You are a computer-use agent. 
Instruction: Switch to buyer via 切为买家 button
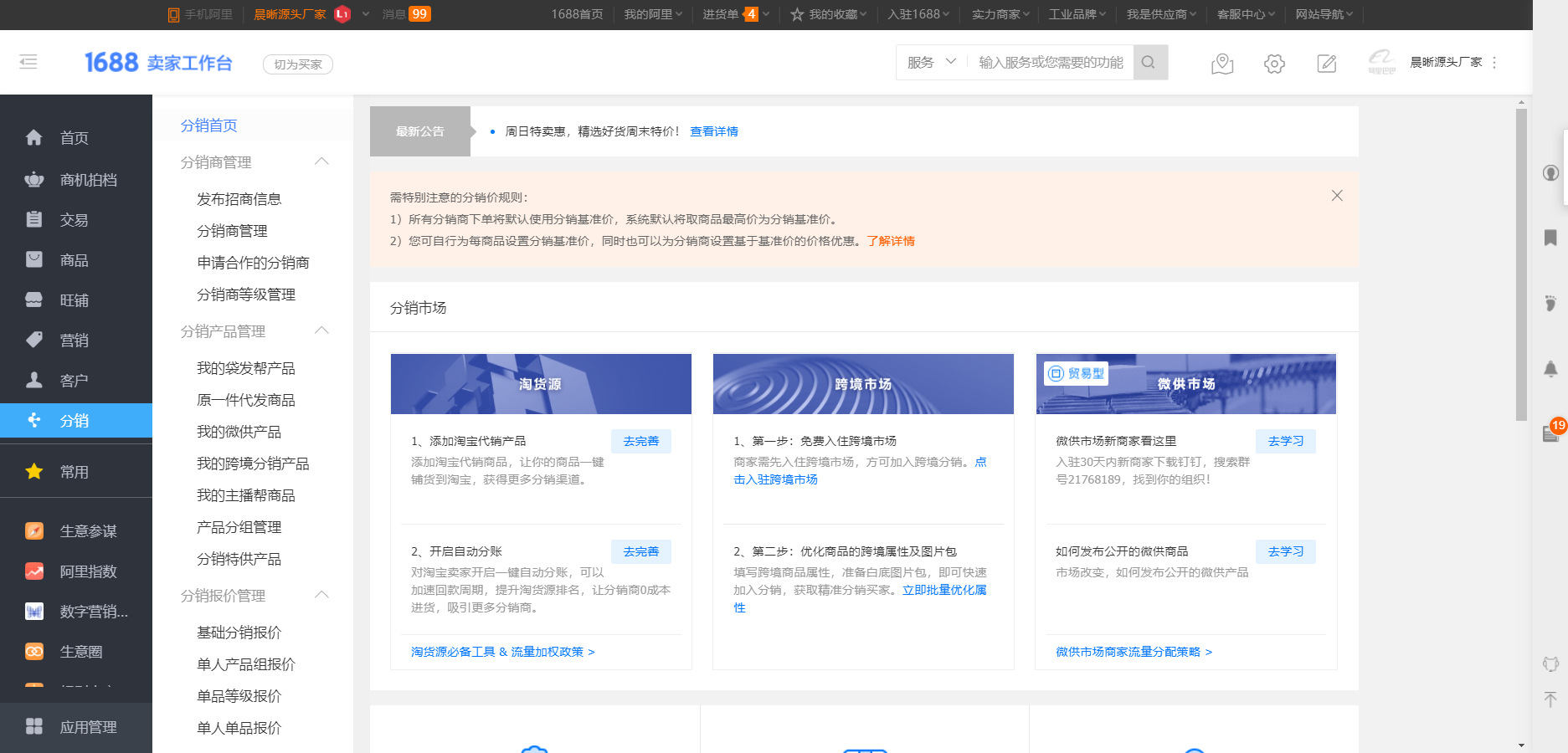[298, 64]
